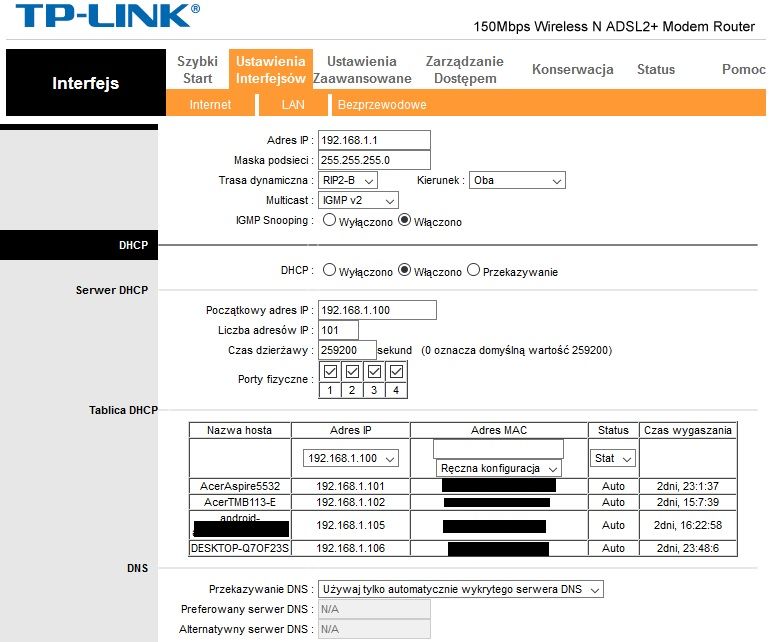The image size is (770, 642).
Task: Click expiry time 2dni, 16:22:58
Action: (688, 525)
